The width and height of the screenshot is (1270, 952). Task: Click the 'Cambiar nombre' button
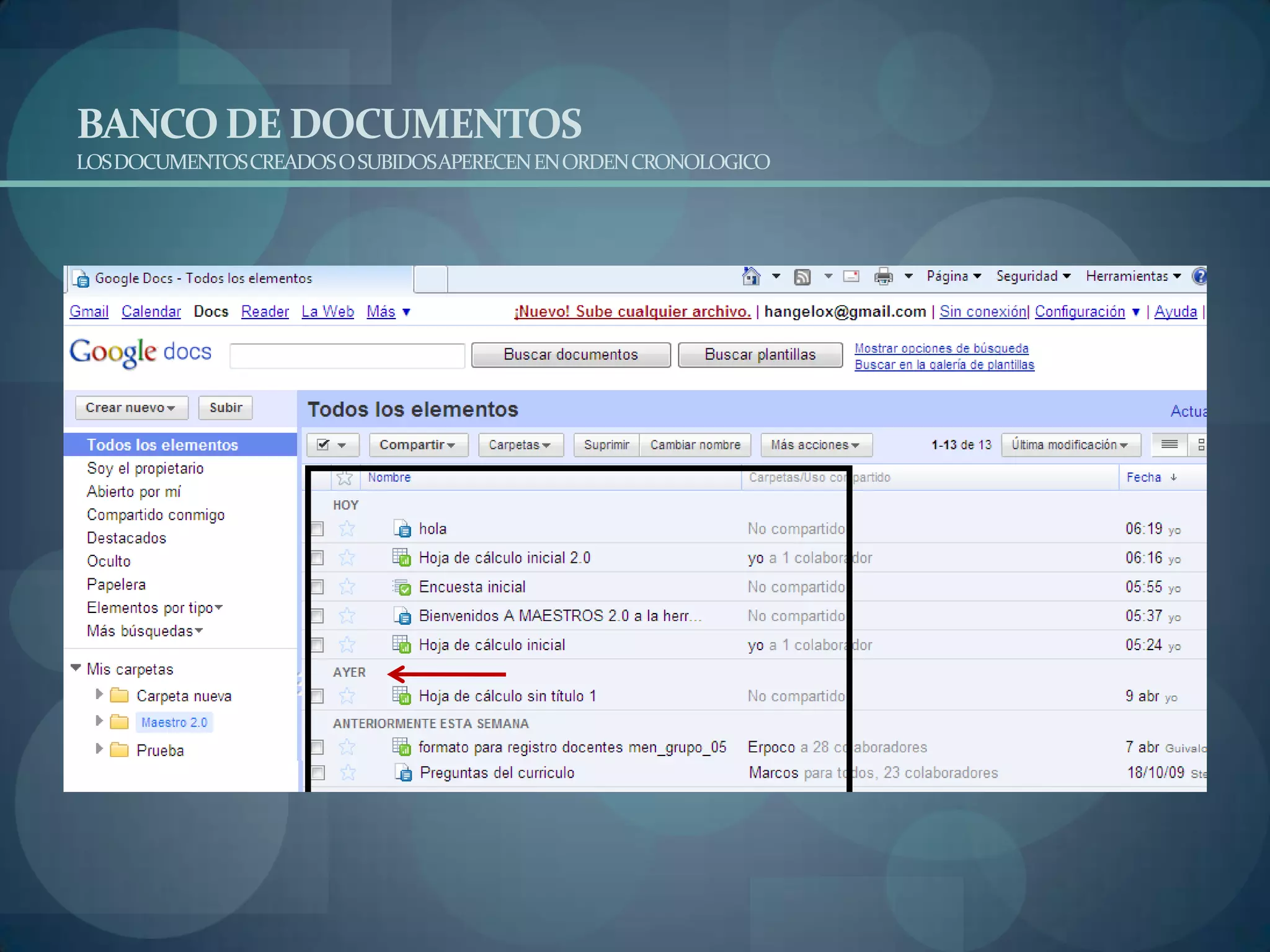pos(695,445)
